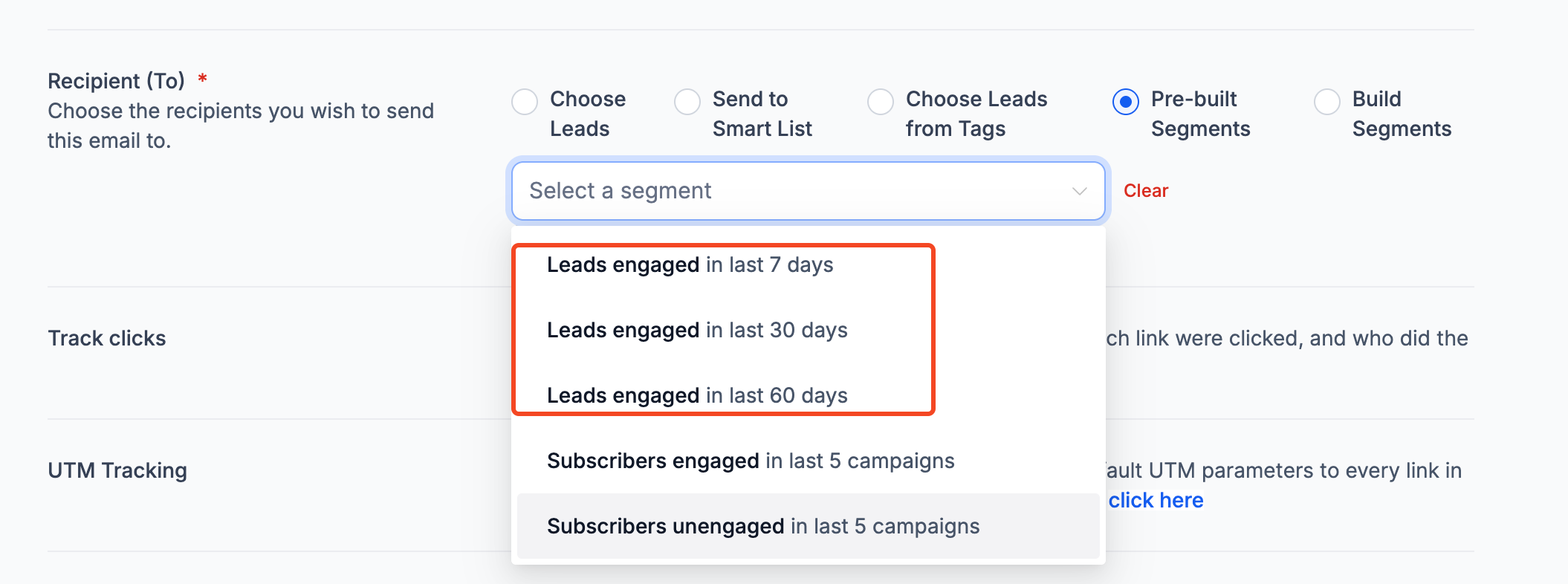Viewport: 1568px width, 584px height.
Task: Select 'Subscribers unengaged in last 5 campaigns'
Action: (x=763, y=527)
